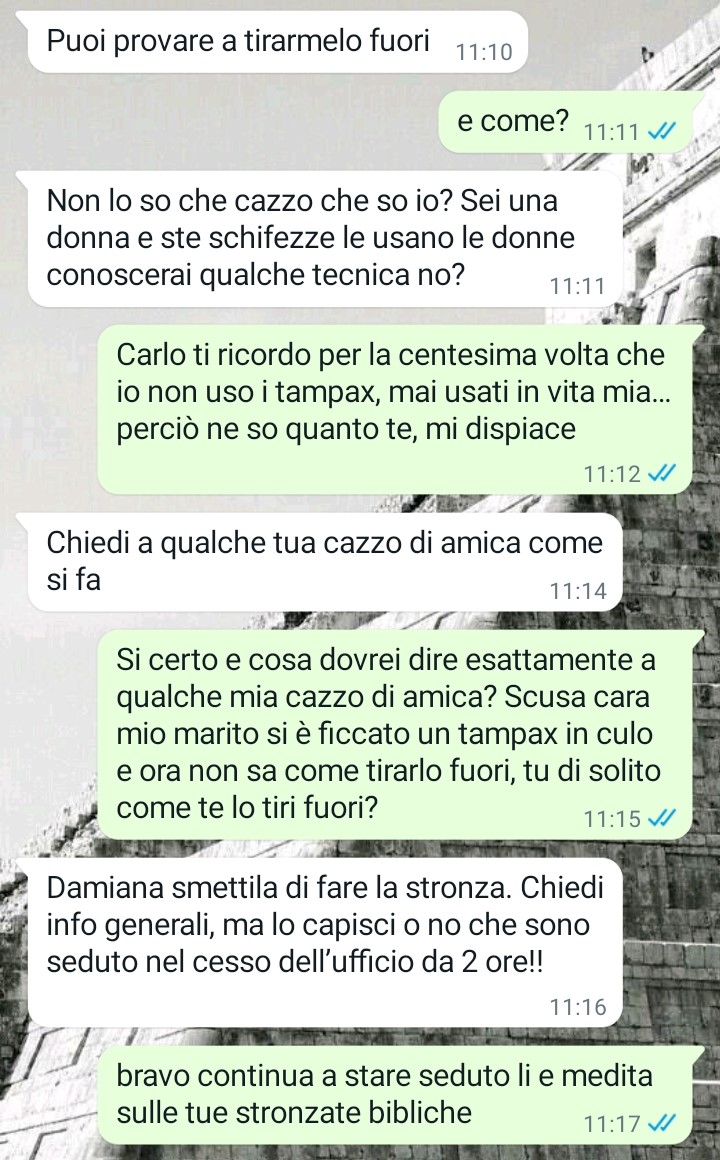Select message 'Puoi provare a tirarmelo fuori'

point(271,42)
